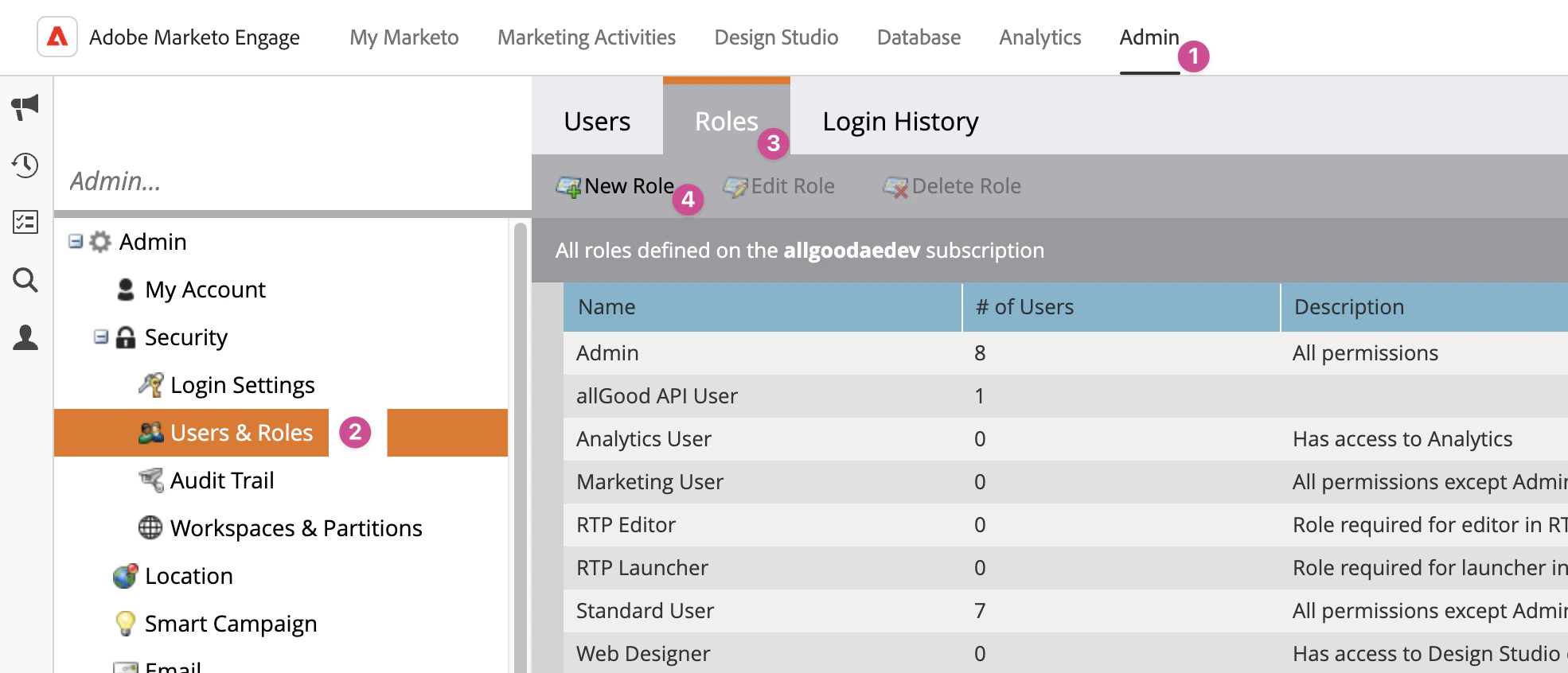Create a role with New Role
The height and width of the screenshot is (673, 1568).
[x=614, y=186]
